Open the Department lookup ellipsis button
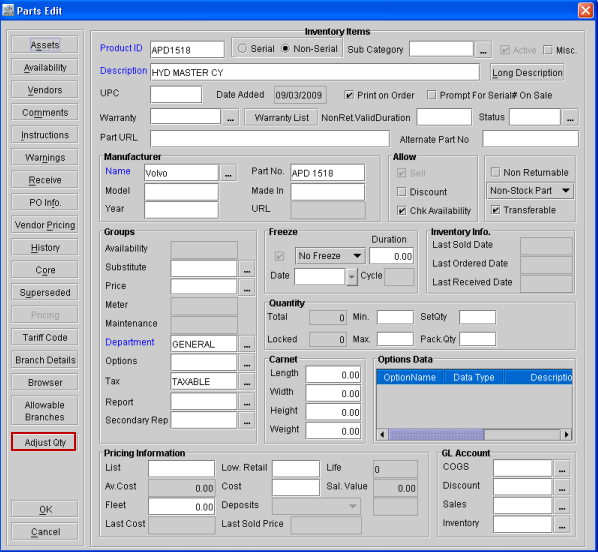Viewport: 598px width, 552px height. (x=247, y=344)
